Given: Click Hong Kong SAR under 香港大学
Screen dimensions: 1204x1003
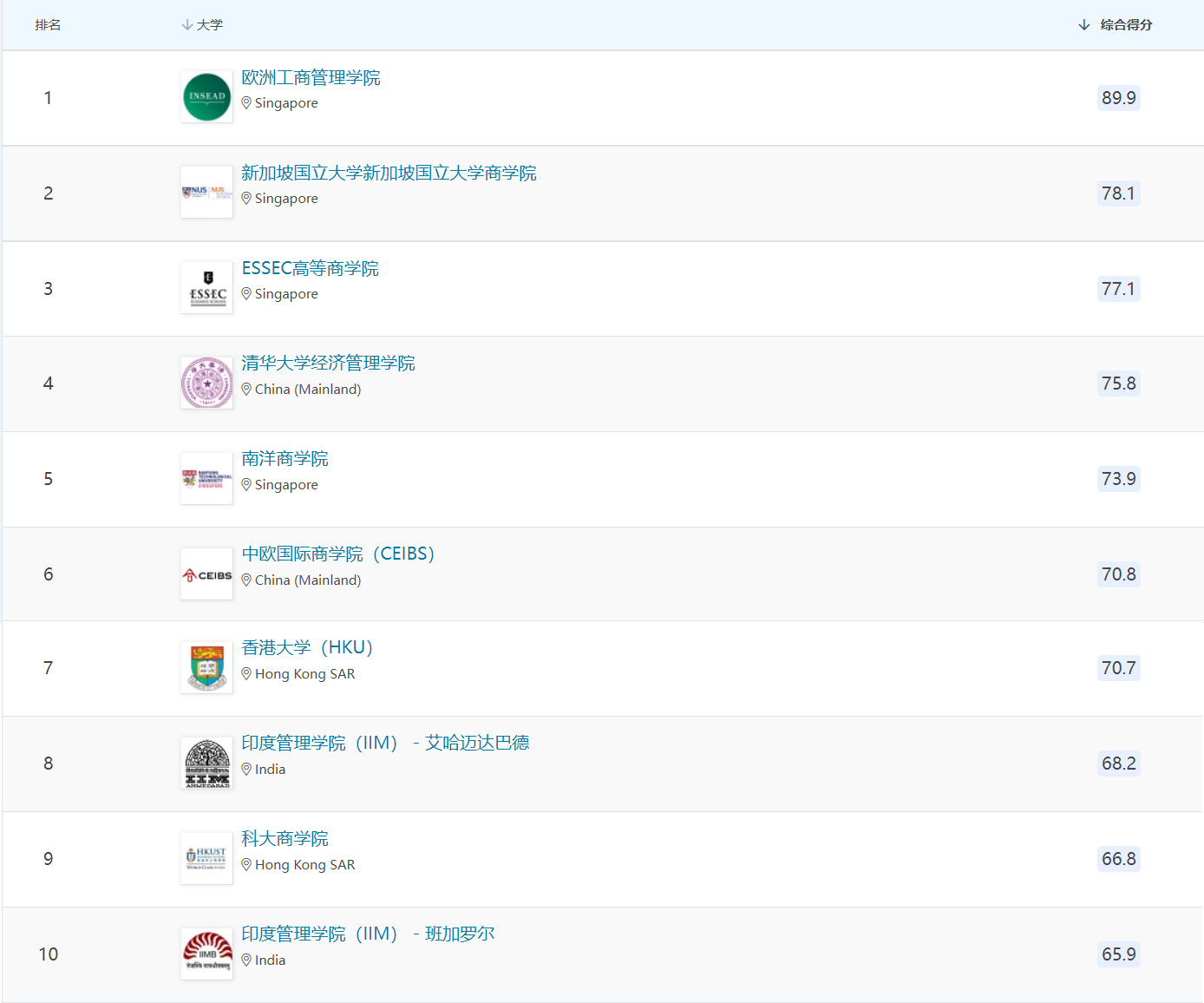Looking at the screenshot, I should coord(305,674).
